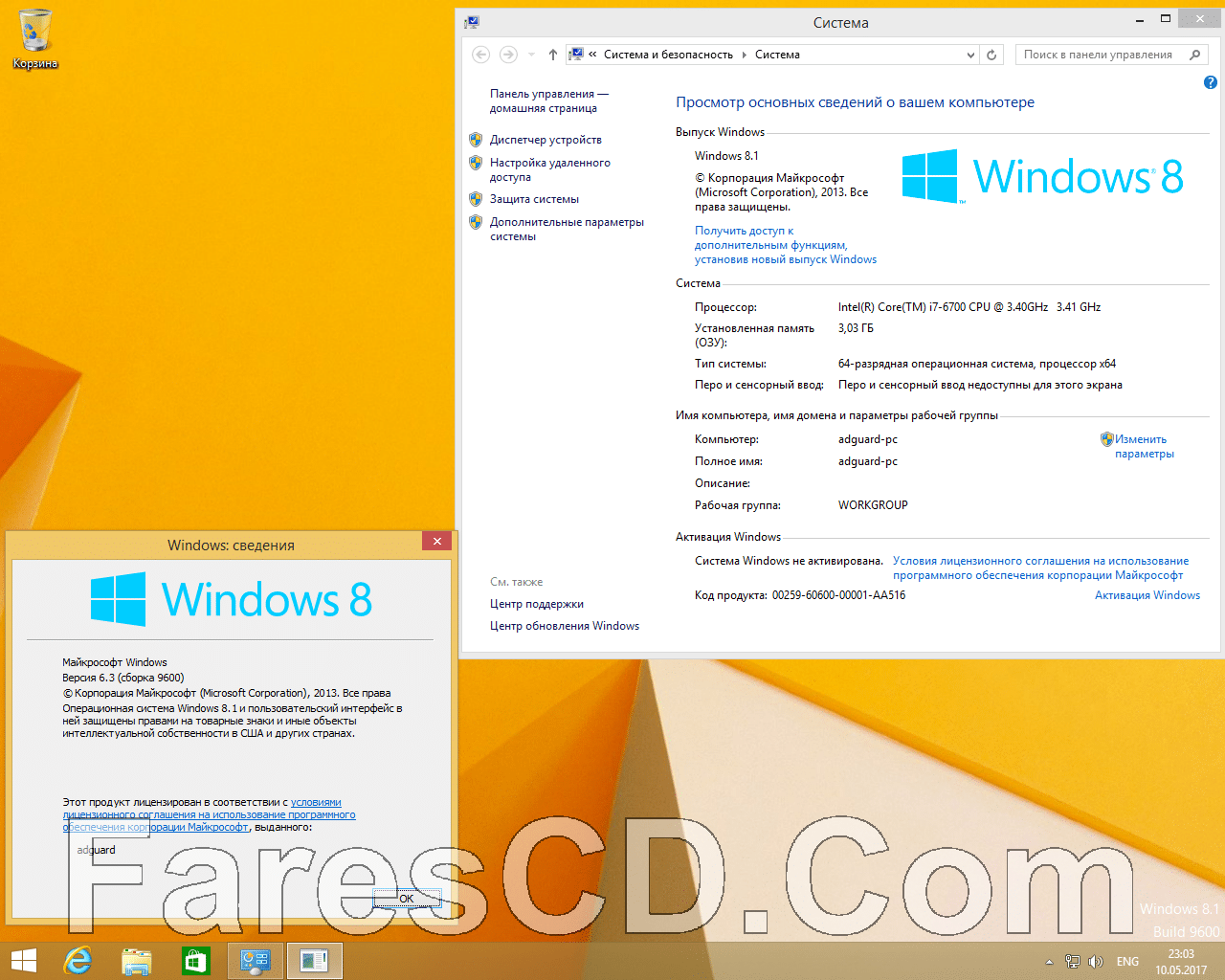This screenshot has width=1225, height=980.
Task: Open license terms link in 'Windows: сведения' dialog
Action: 209,814
